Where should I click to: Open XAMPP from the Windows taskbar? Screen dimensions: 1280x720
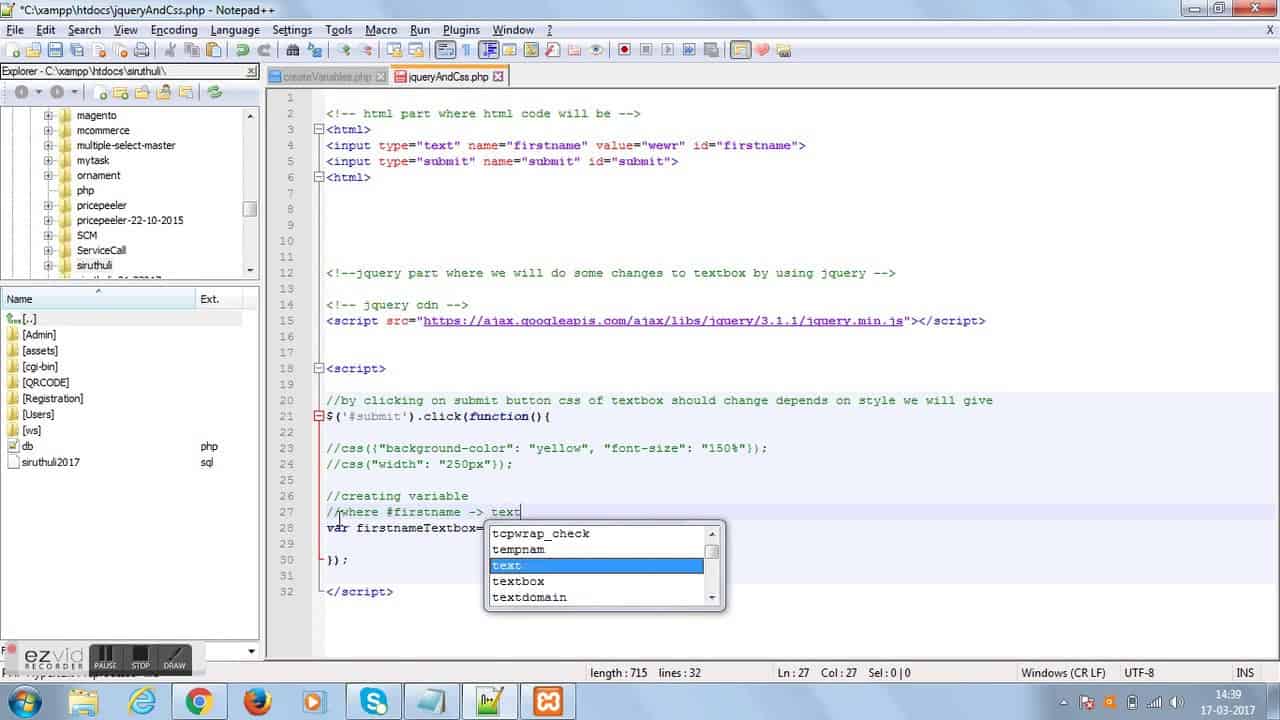tap(548, 702)
